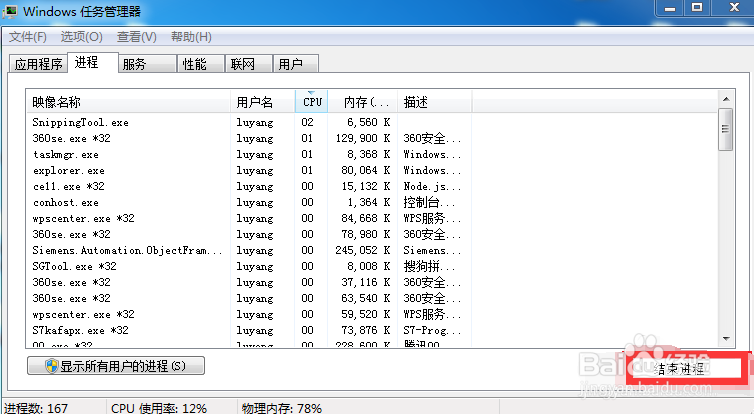754x414 pixels.
Task: Click 物理内存: 78% in status bar
Action: (281, 408)
